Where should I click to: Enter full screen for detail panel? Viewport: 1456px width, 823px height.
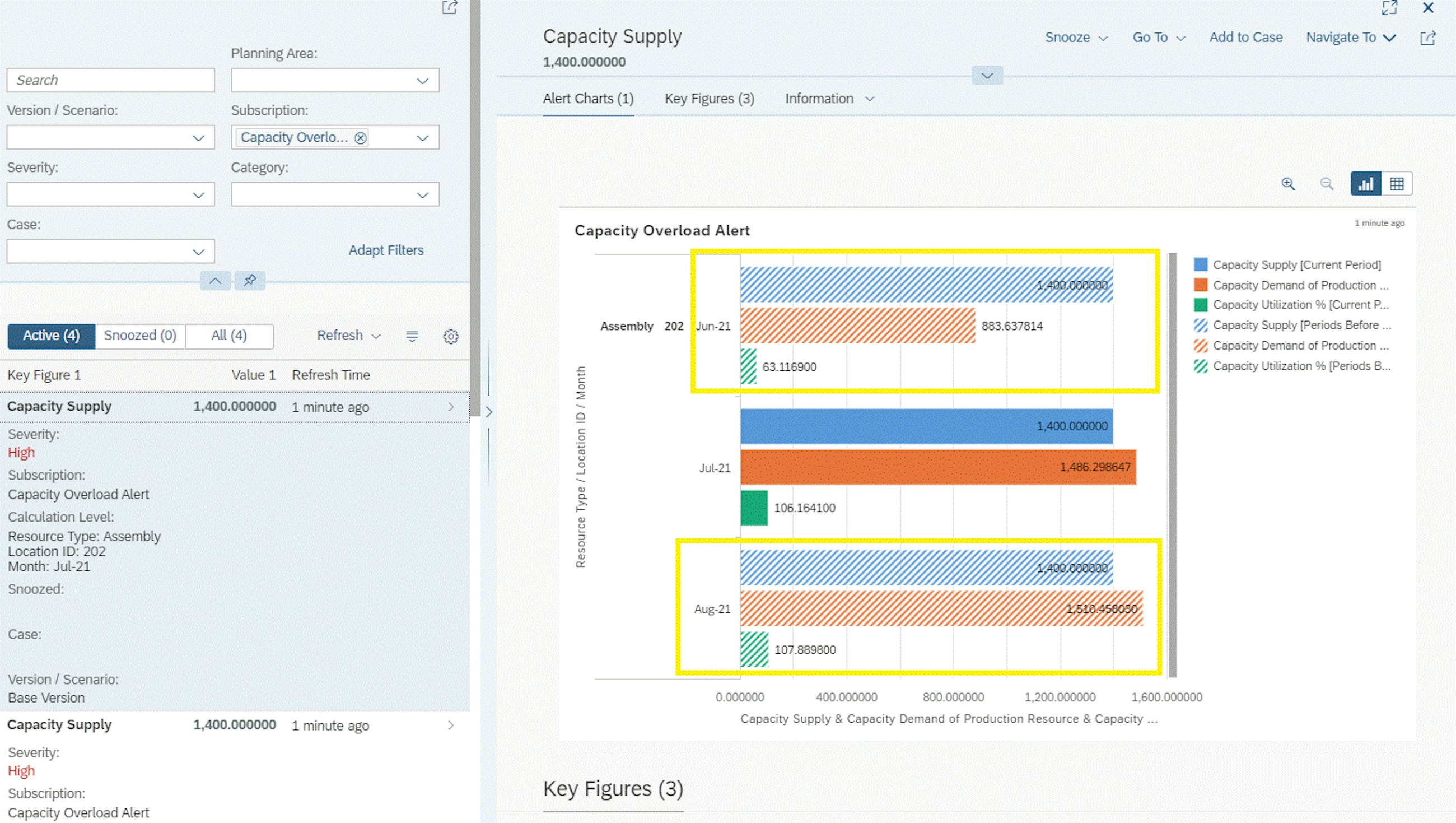(x=1389, y=8)
